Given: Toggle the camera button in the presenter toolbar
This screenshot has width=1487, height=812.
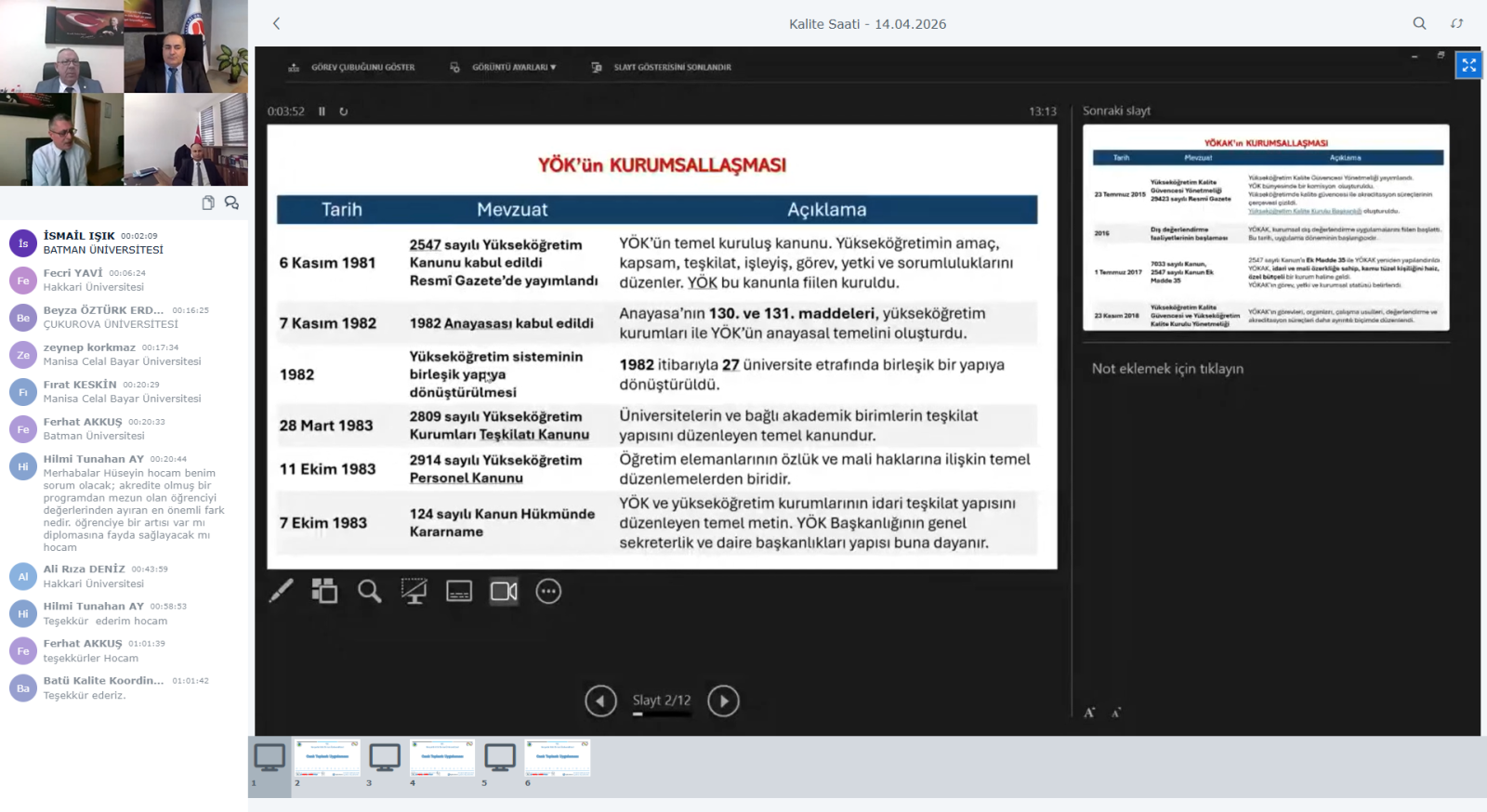Looking at the screenshot, I should 504,591.
